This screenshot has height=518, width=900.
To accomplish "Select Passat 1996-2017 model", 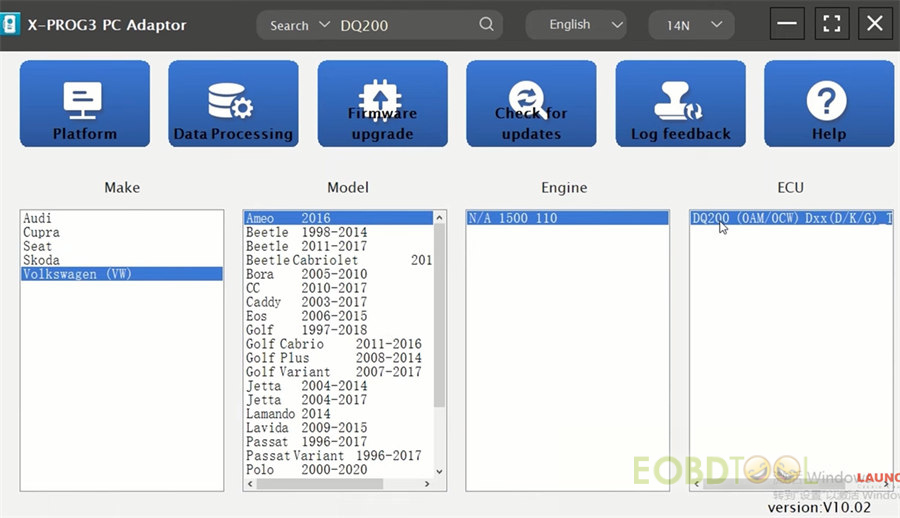I will 338,442.
